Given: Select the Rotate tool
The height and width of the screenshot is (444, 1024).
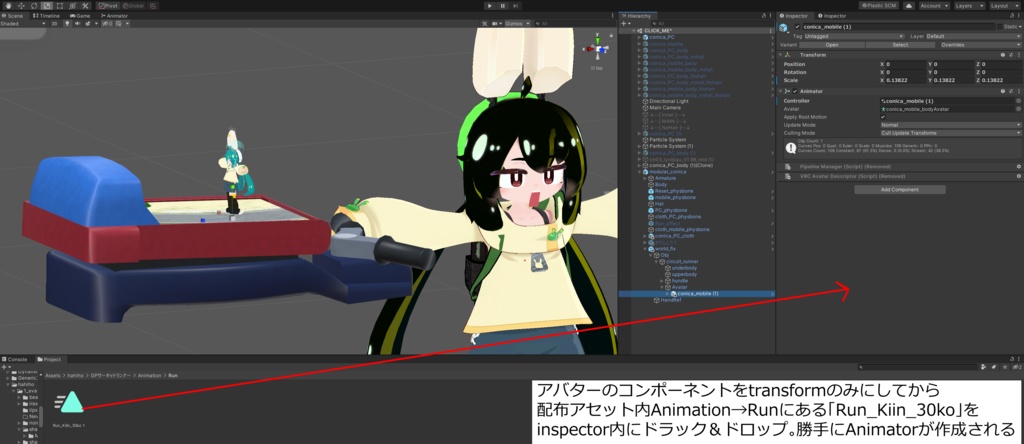Looking at the screenshot, I should (x=34, y=5).
